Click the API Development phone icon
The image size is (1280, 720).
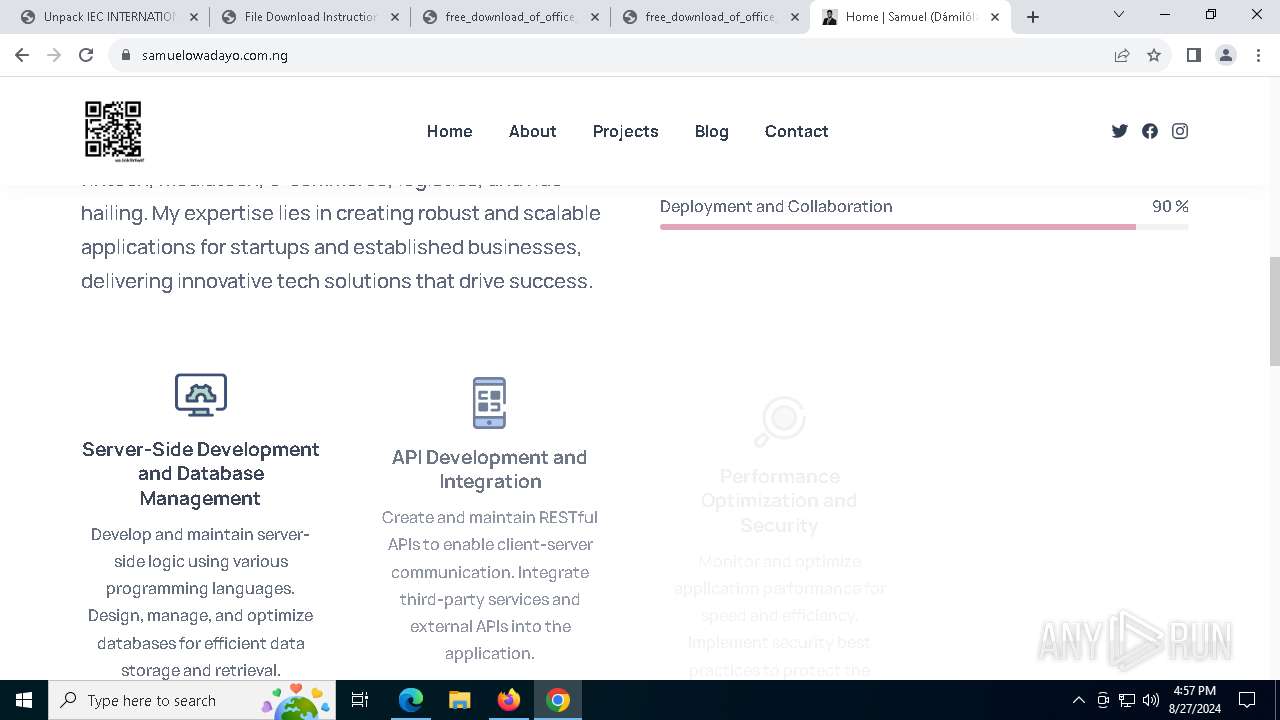click(x=489, y=403)
